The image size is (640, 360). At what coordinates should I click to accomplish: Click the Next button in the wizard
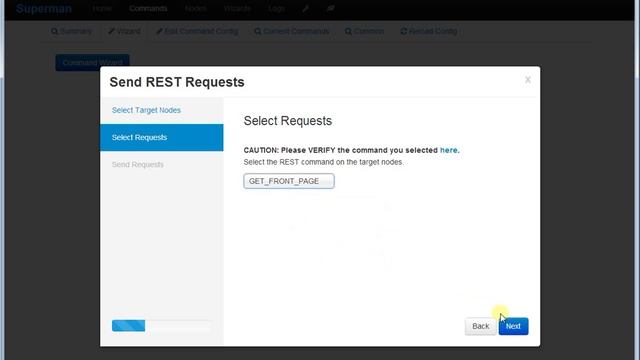513,326
